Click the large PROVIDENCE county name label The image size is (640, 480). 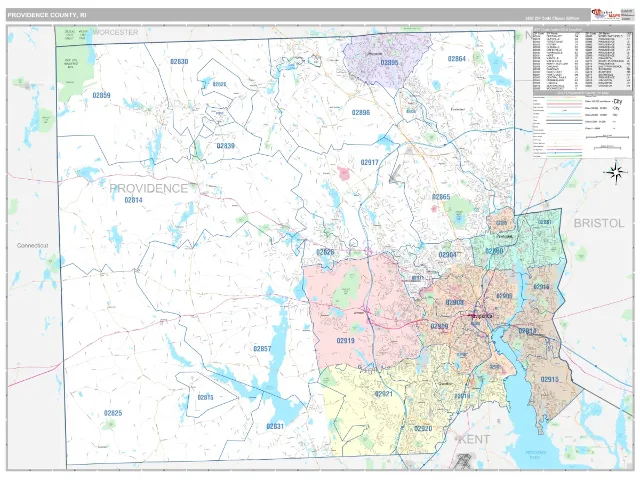[x=149, y=188]
